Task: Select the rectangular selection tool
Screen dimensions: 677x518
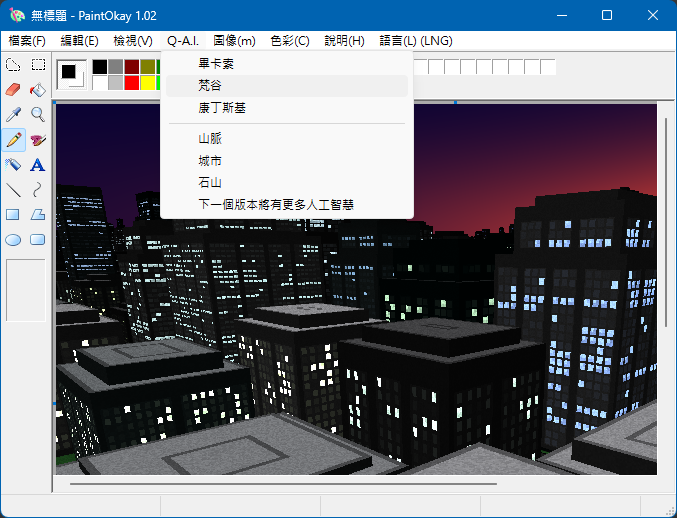Action: 38,65
